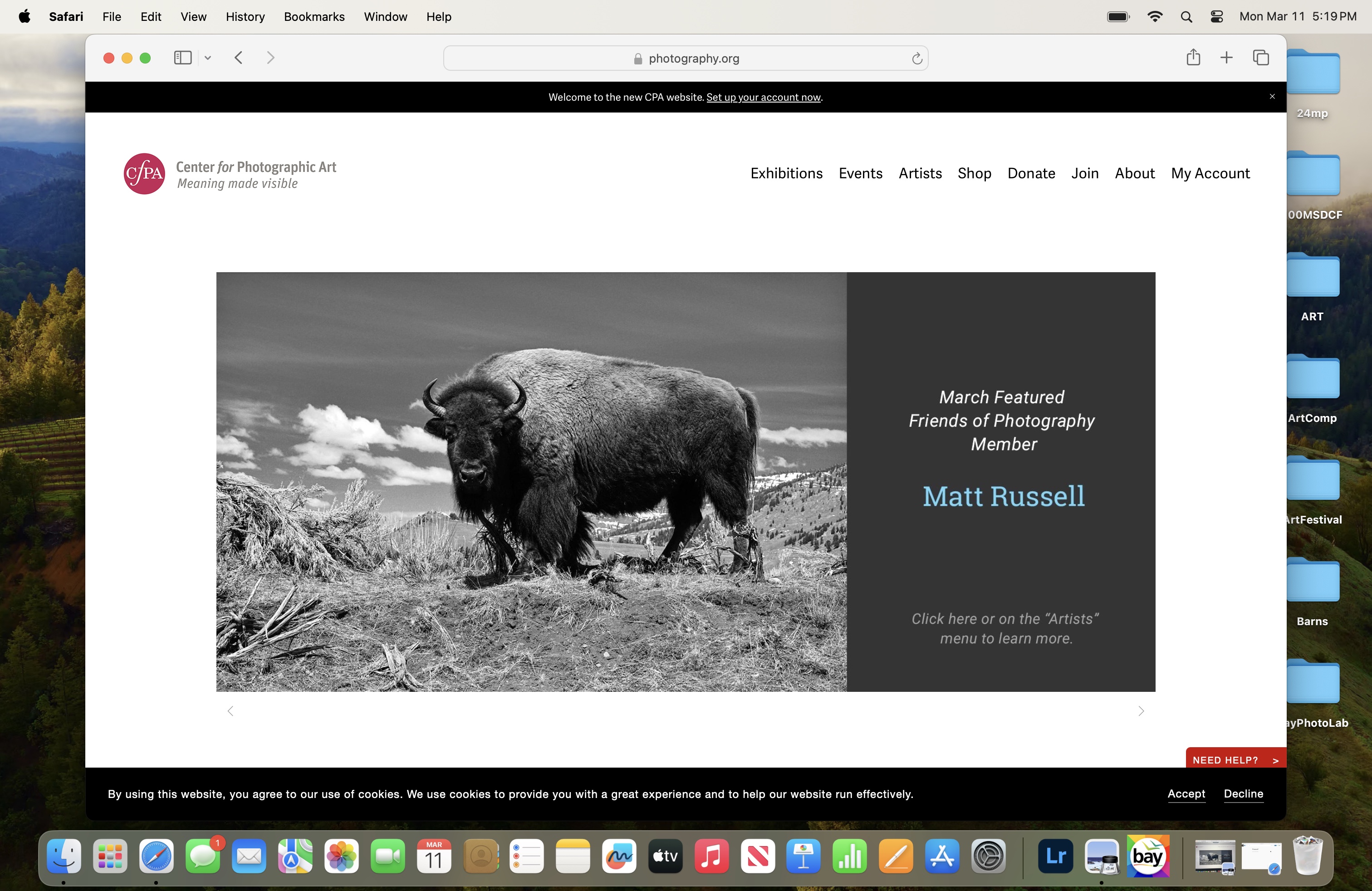Dismiss the welcome banner with X
1372x891 pixels.
[1272, 96]
